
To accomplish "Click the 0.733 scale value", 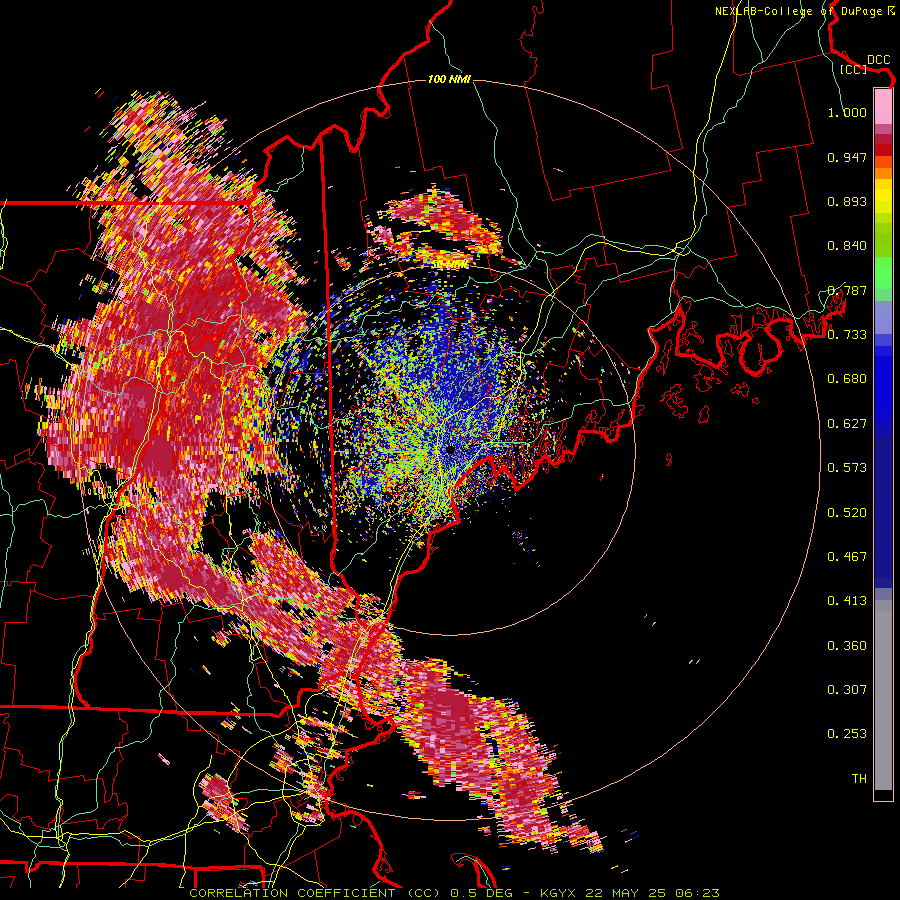I will [x=847, y=335].
